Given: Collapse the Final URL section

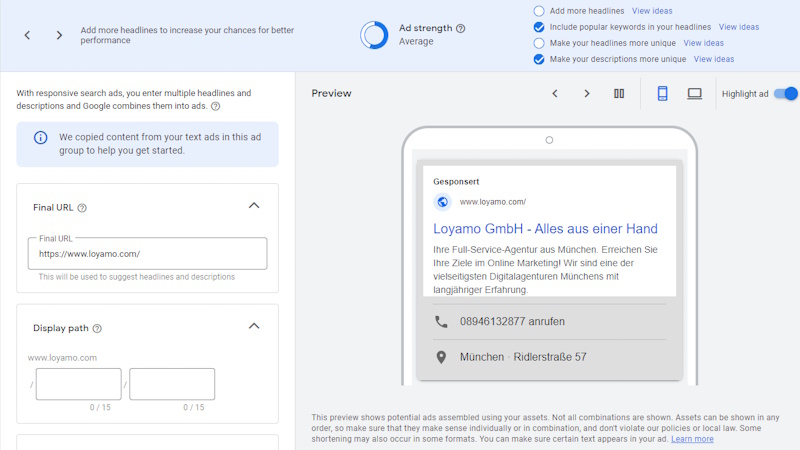Looking at the screenshot, I should 254,206.
